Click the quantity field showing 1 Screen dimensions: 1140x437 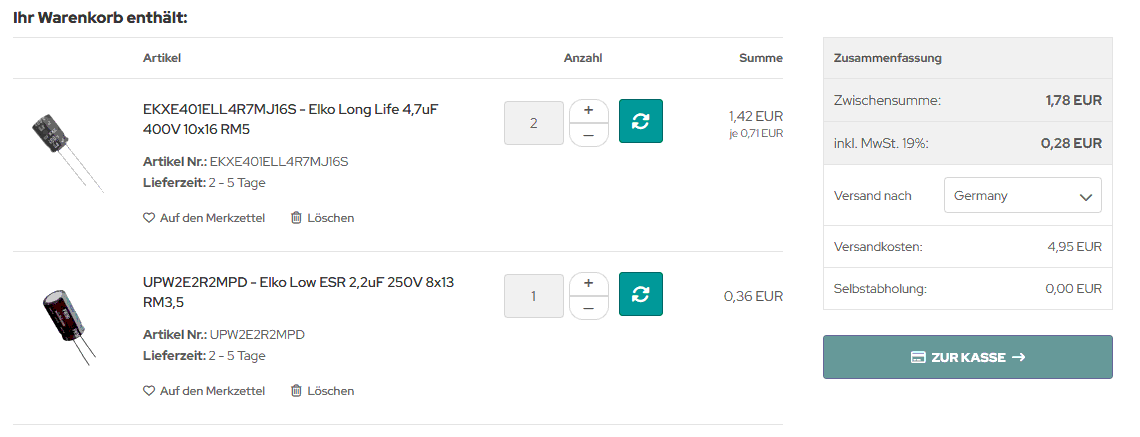(x=534, y=296)
